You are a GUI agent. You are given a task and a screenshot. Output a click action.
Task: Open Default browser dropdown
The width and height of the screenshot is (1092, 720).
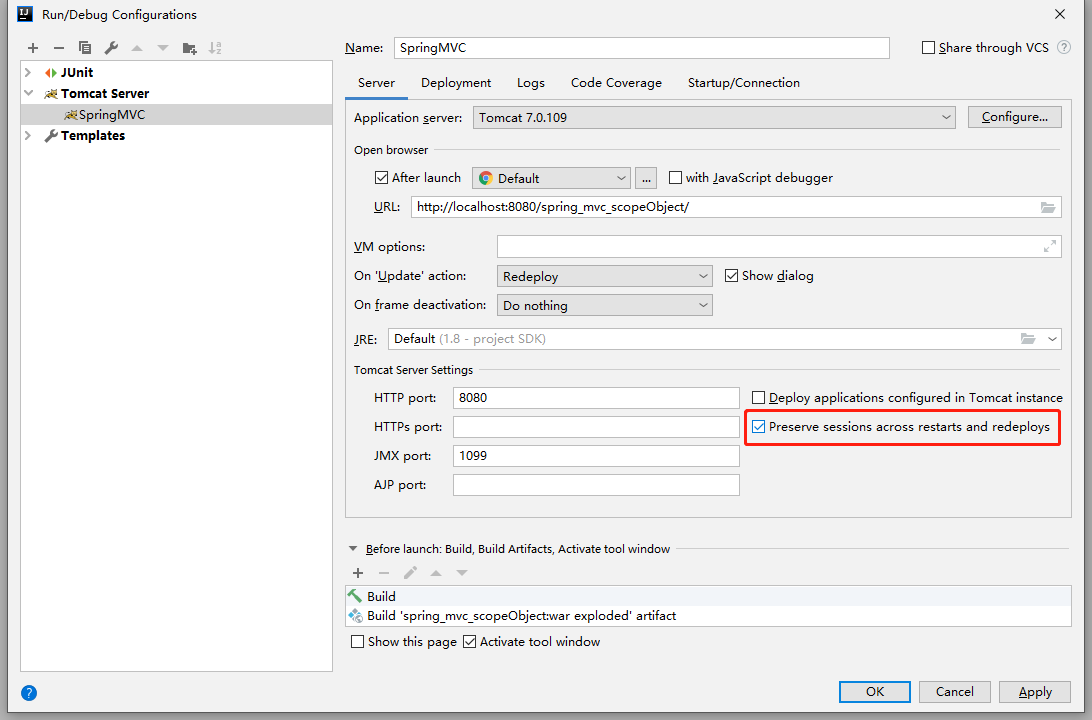coord(552,178)
